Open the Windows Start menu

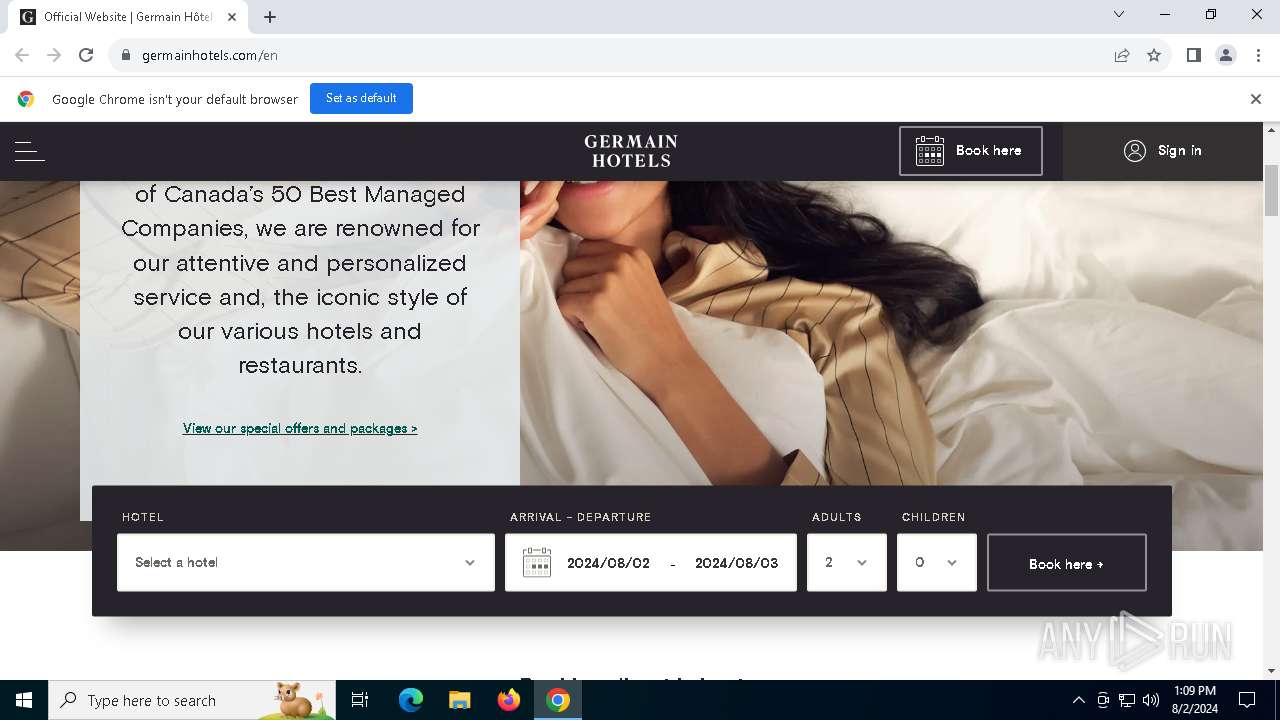24,700
